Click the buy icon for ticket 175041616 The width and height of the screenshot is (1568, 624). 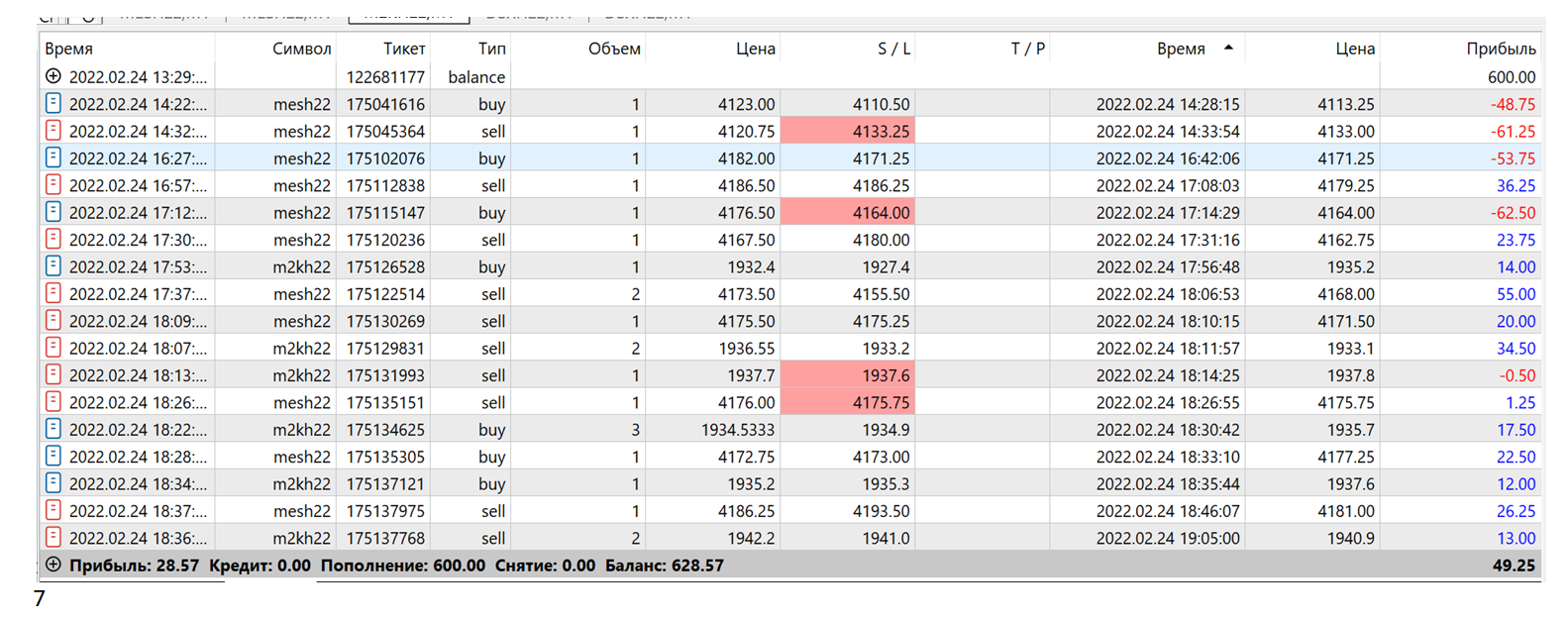tap(53, 103)
